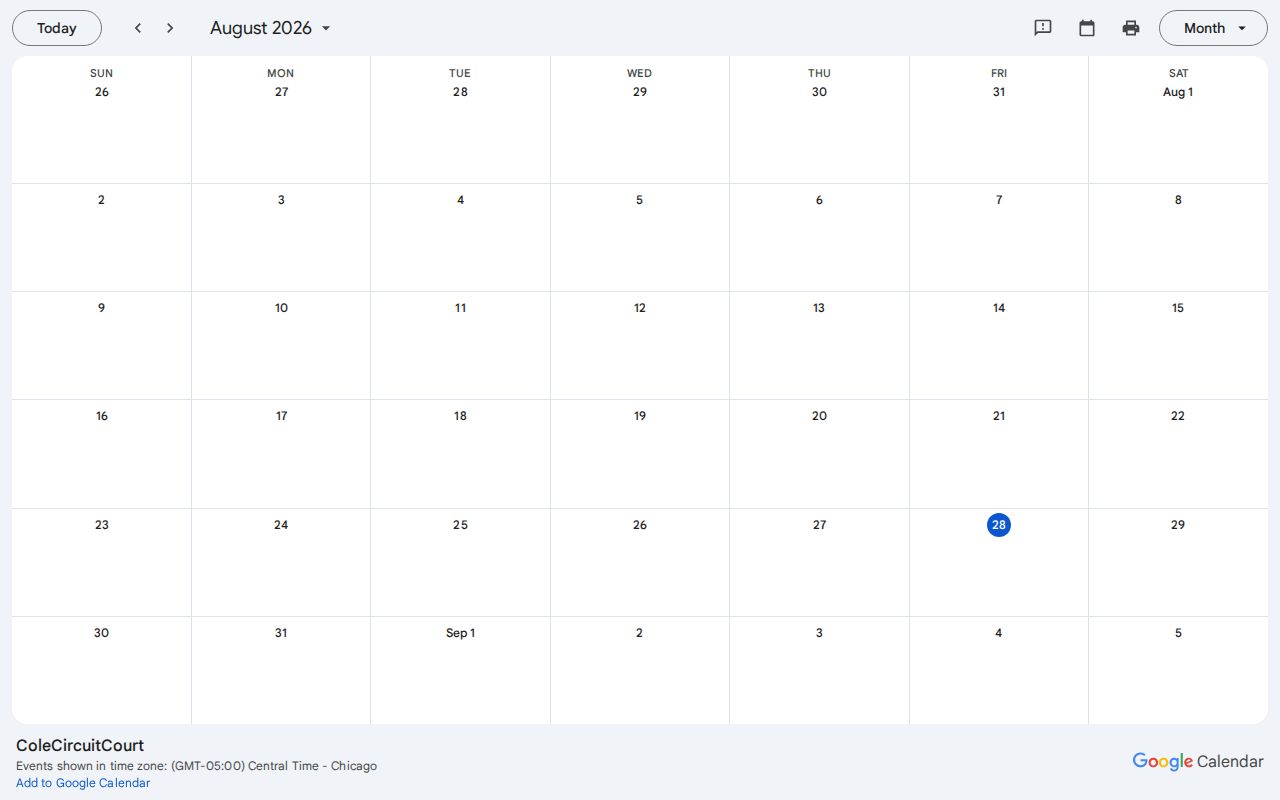Go to the previous month arrow
This screenshot has height=800, width=1280.
click(x=138, y=28)
